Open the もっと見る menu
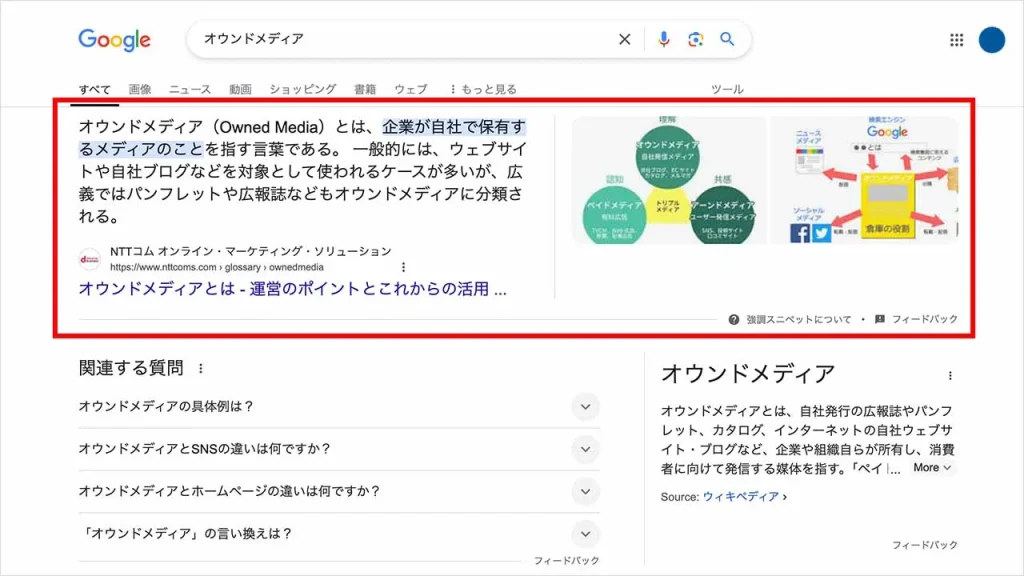This screenshot has height=576, width=1024. [x=483, y=89]
